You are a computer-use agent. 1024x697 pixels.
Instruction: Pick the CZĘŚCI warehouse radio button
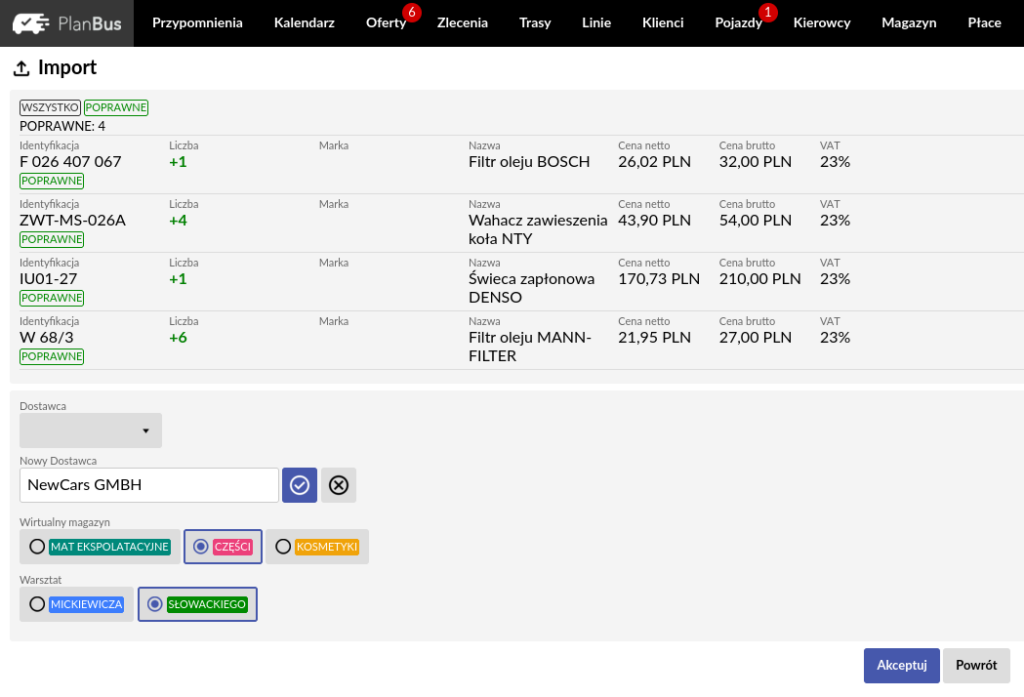(x=202, y=547)
